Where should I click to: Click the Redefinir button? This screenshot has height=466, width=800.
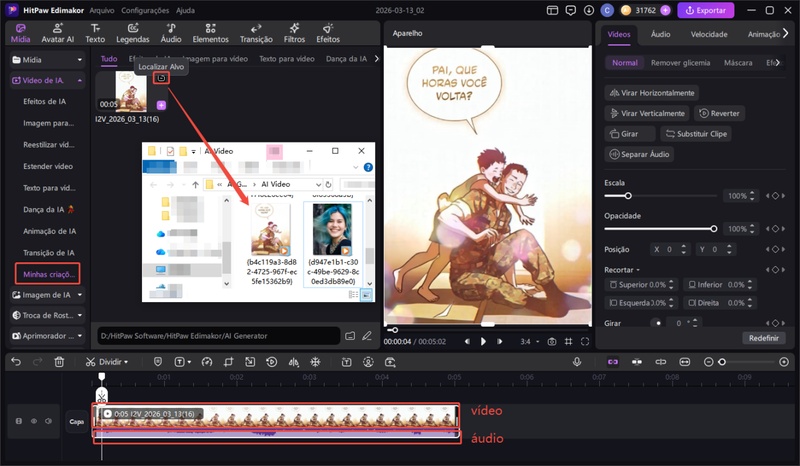(x=763, y=338)
